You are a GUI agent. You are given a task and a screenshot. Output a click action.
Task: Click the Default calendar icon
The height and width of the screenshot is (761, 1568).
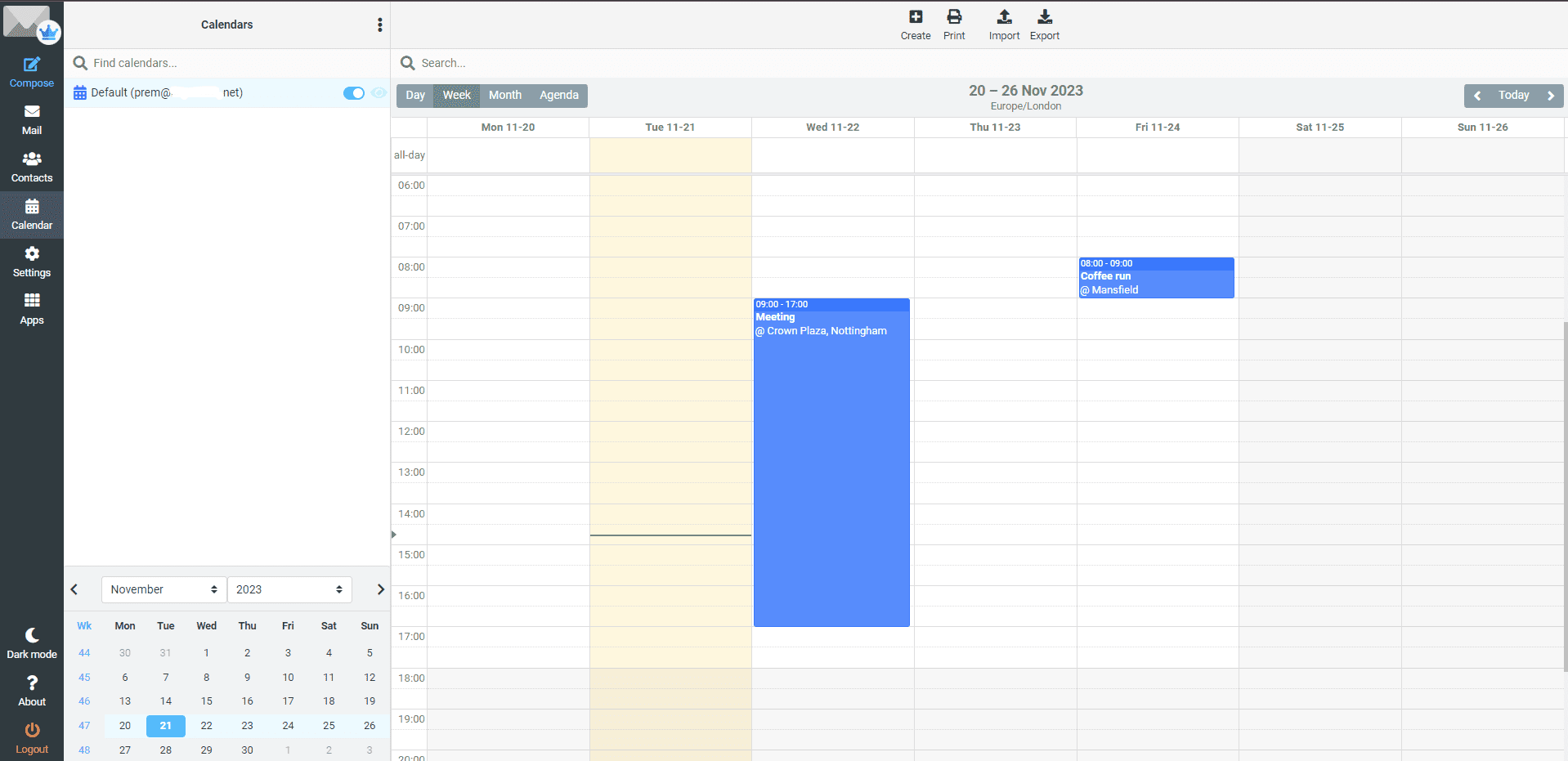(x=80, y=92)
